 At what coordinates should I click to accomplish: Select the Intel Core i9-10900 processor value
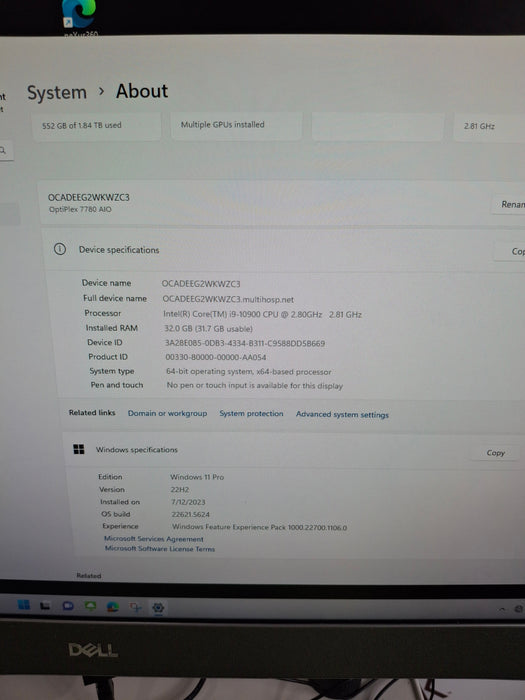[262, 314]
